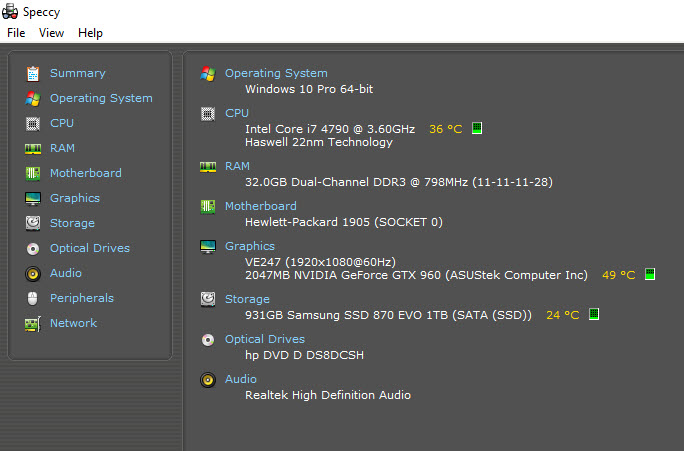Select Operating System in the sidebar
Image resolution: width=684 pixels, height=451 pixels.
pos(101,98)
